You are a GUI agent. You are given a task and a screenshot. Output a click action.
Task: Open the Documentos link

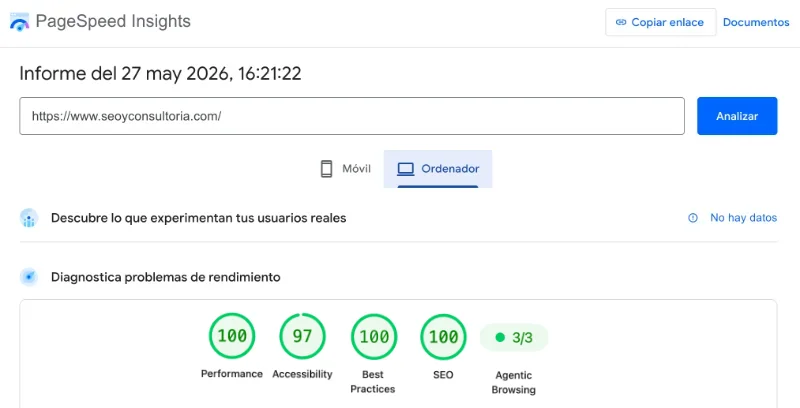756,22
